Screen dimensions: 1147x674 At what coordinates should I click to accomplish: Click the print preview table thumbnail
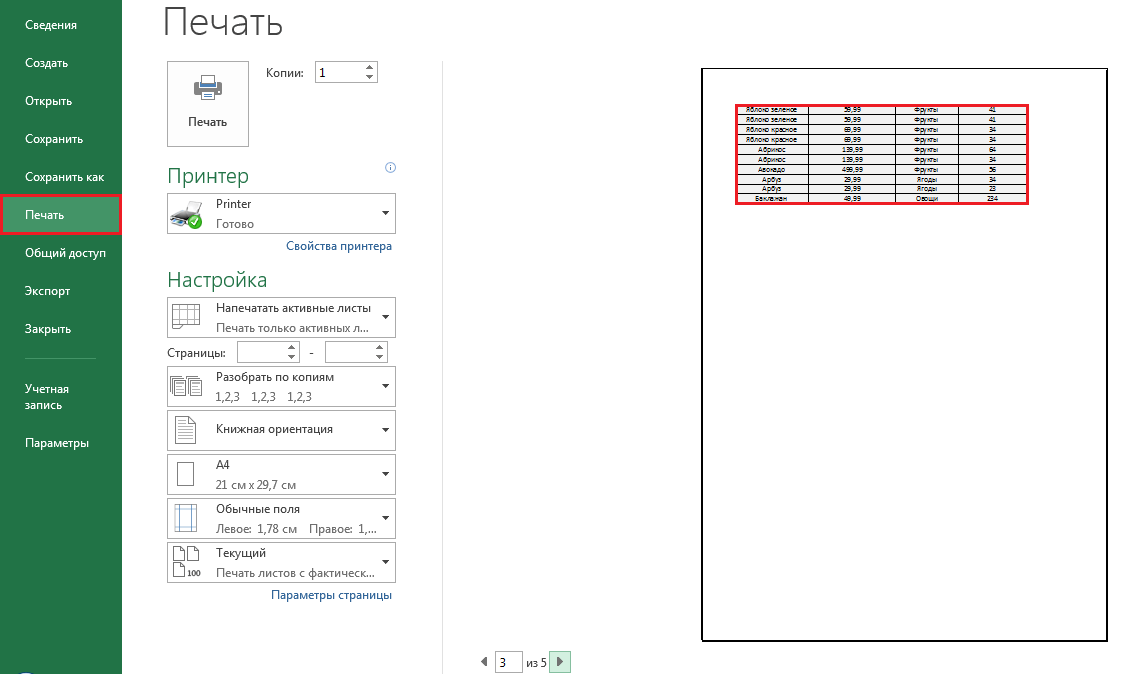(881, 154)
